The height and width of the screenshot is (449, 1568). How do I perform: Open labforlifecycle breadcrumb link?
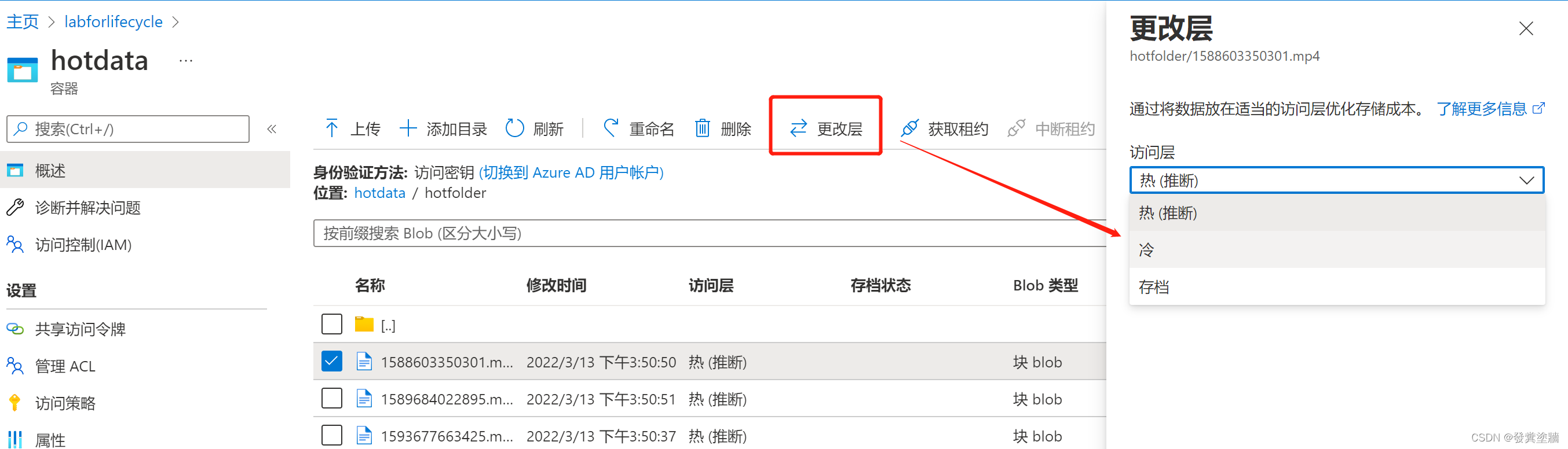click(113, 22)
